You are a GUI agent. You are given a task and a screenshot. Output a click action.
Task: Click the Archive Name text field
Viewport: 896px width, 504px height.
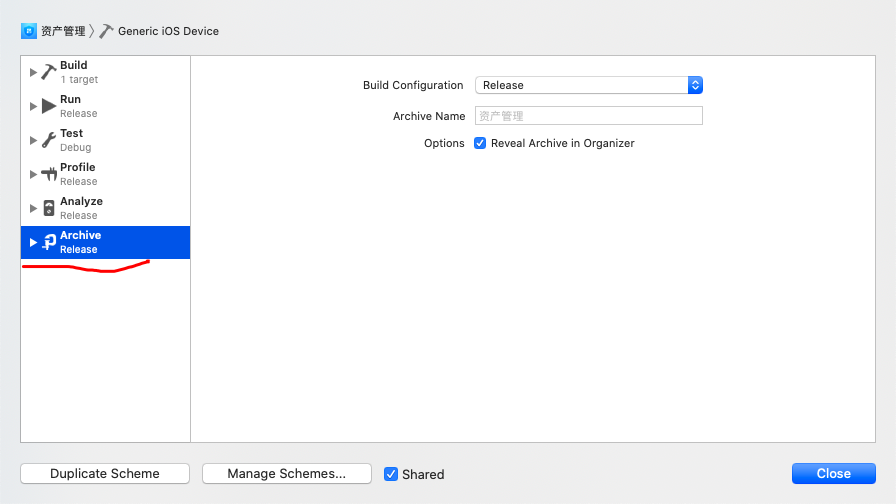point(589,116)
